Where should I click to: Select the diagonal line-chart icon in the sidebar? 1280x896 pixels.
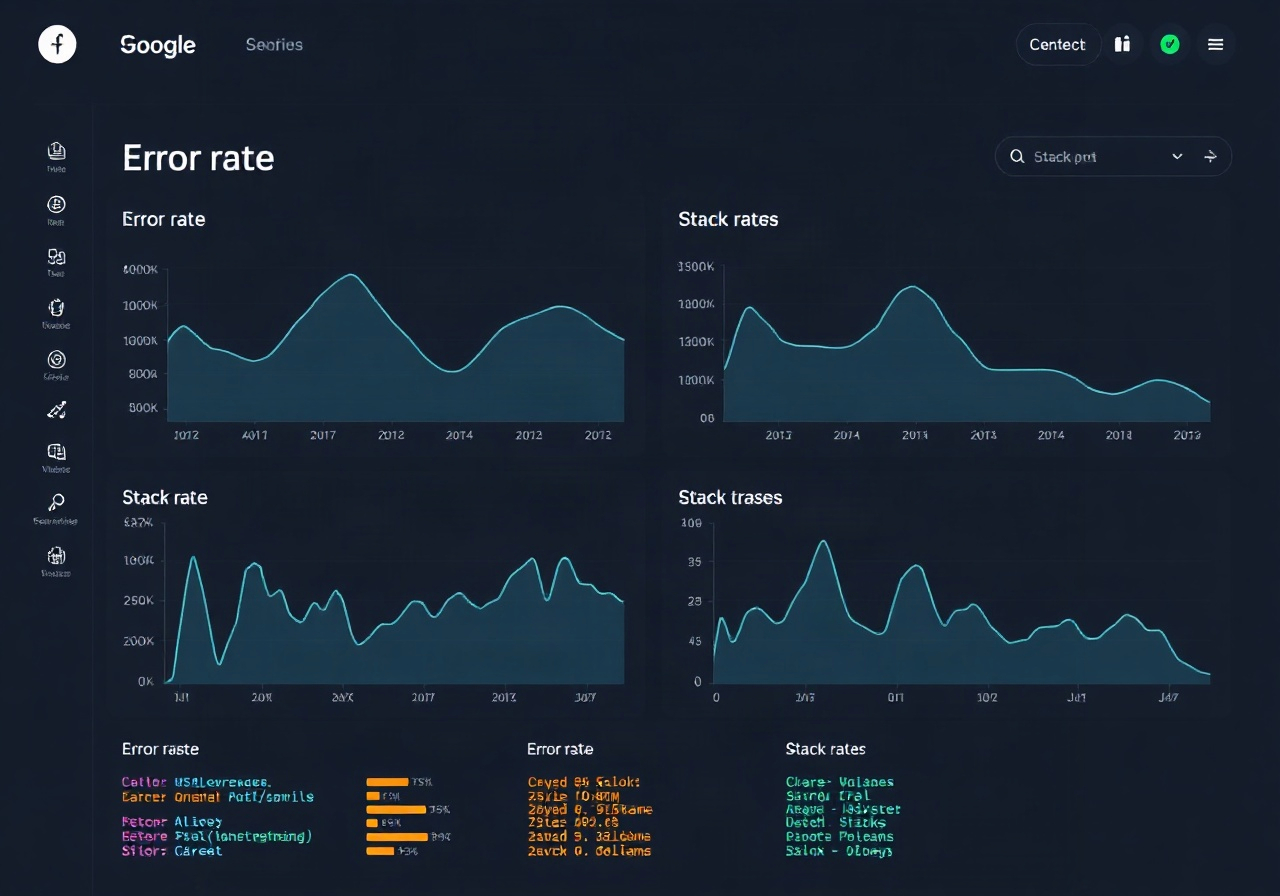(56, 410)
